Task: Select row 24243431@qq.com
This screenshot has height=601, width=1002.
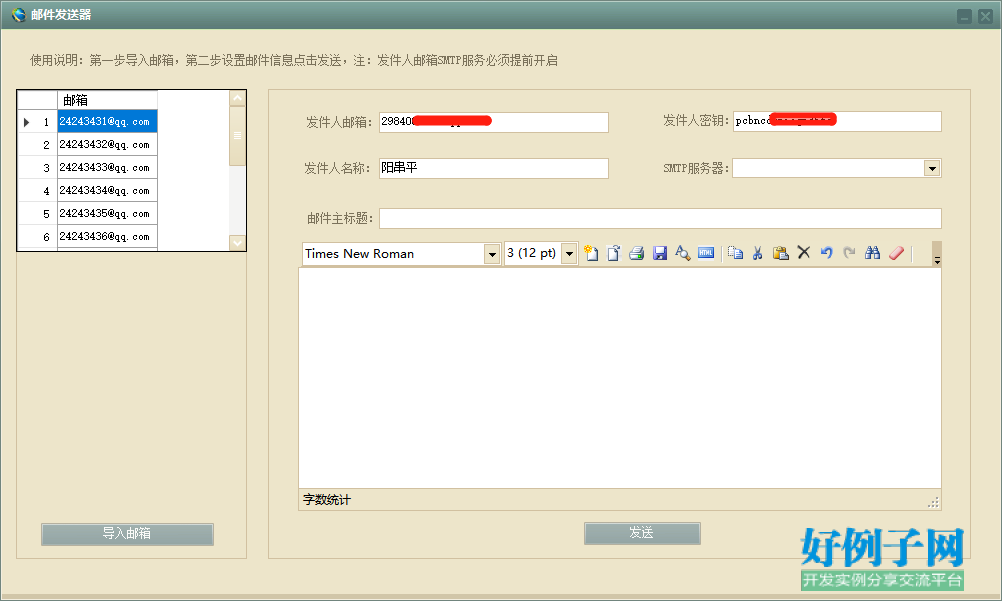Action: pos(107,121)
